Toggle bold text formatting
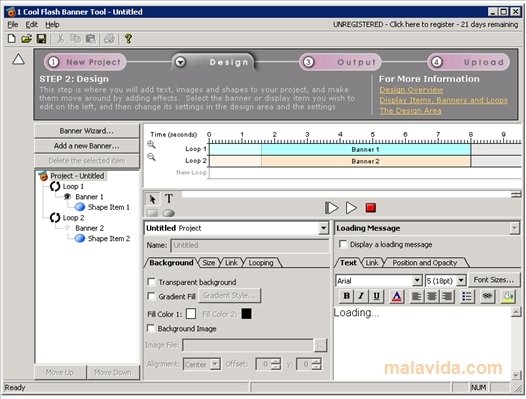 [x=347, y=296]
